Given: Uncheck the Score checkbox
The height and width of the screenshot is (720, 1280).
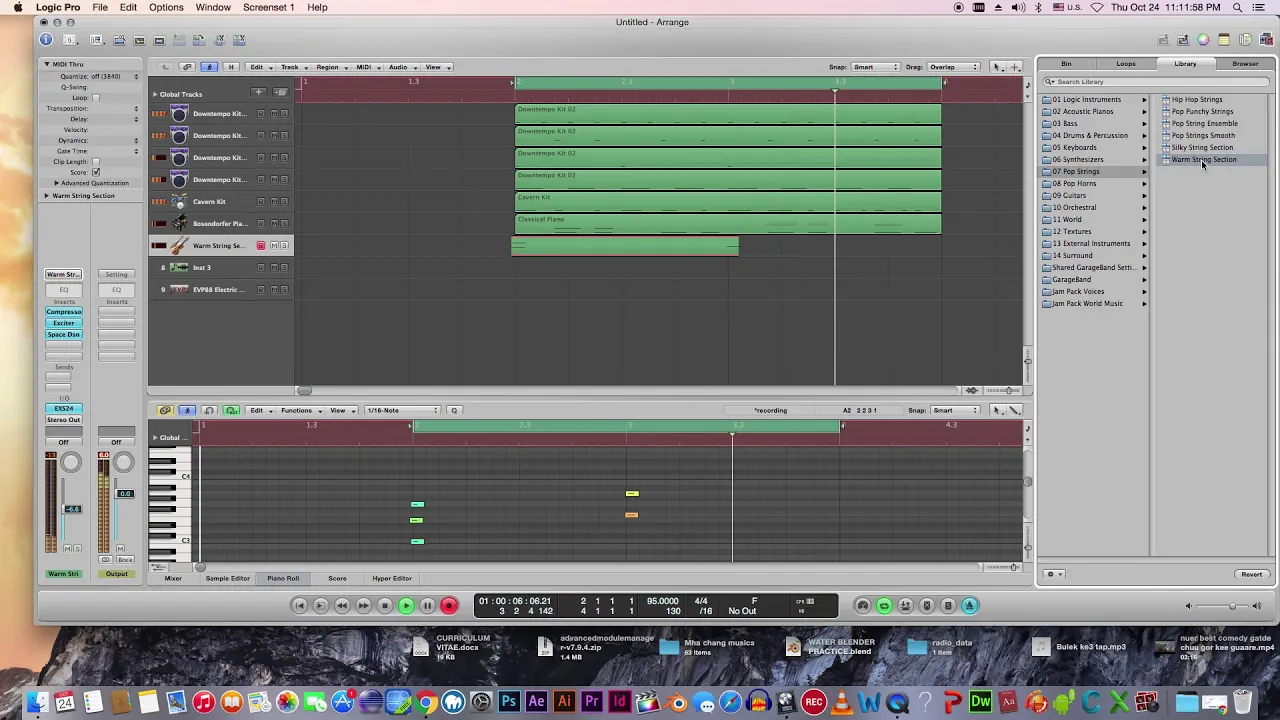Looking at the screenshot, I should click(96, 172).
